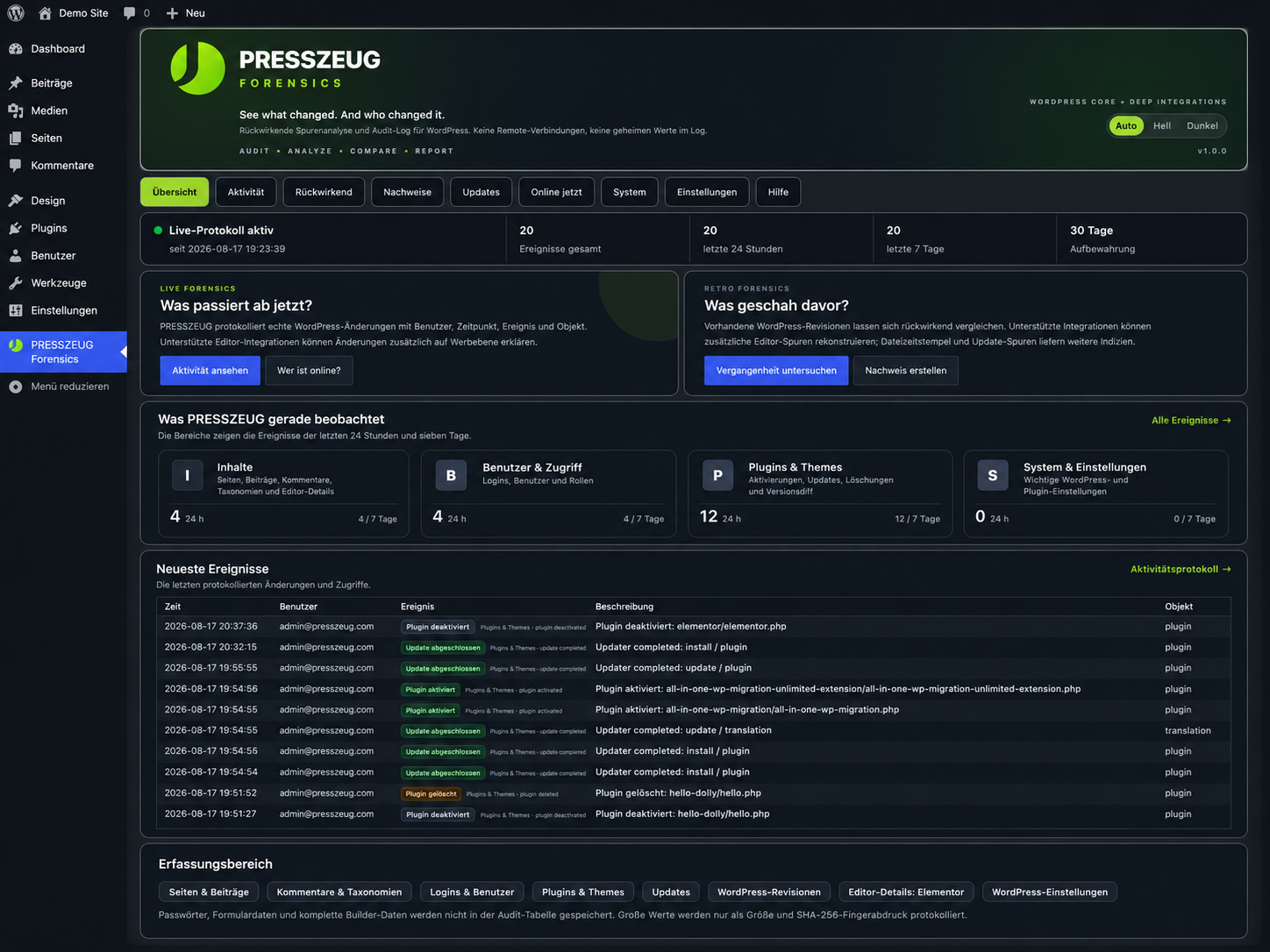Open the Einstellungen tab

tap(707, 192)
